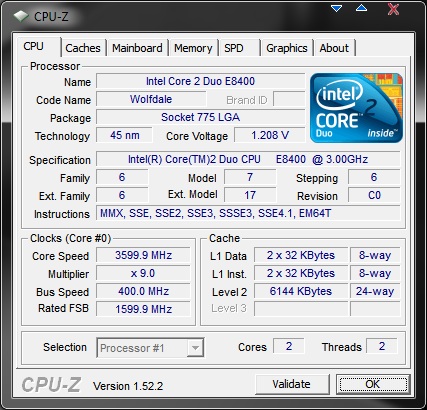Switch to the Caches tab

83,48
